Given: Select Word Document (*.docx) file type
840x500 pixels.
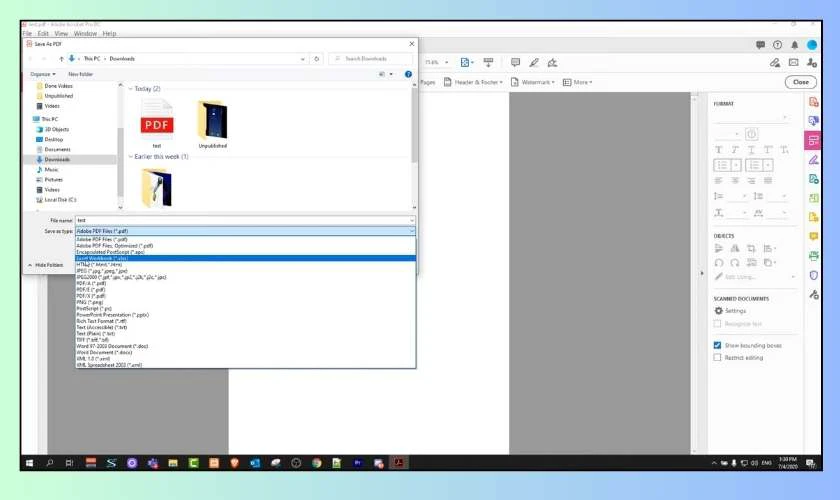Looking at the screenshot, I should [245, 352].
